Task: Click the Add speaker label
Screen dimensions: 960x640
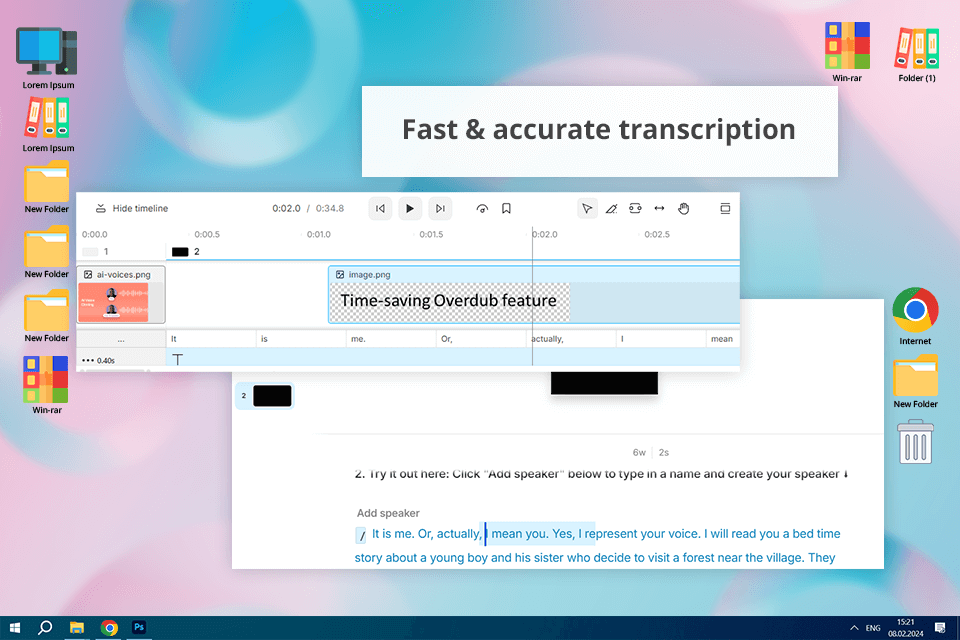Action: click(388, 513)
